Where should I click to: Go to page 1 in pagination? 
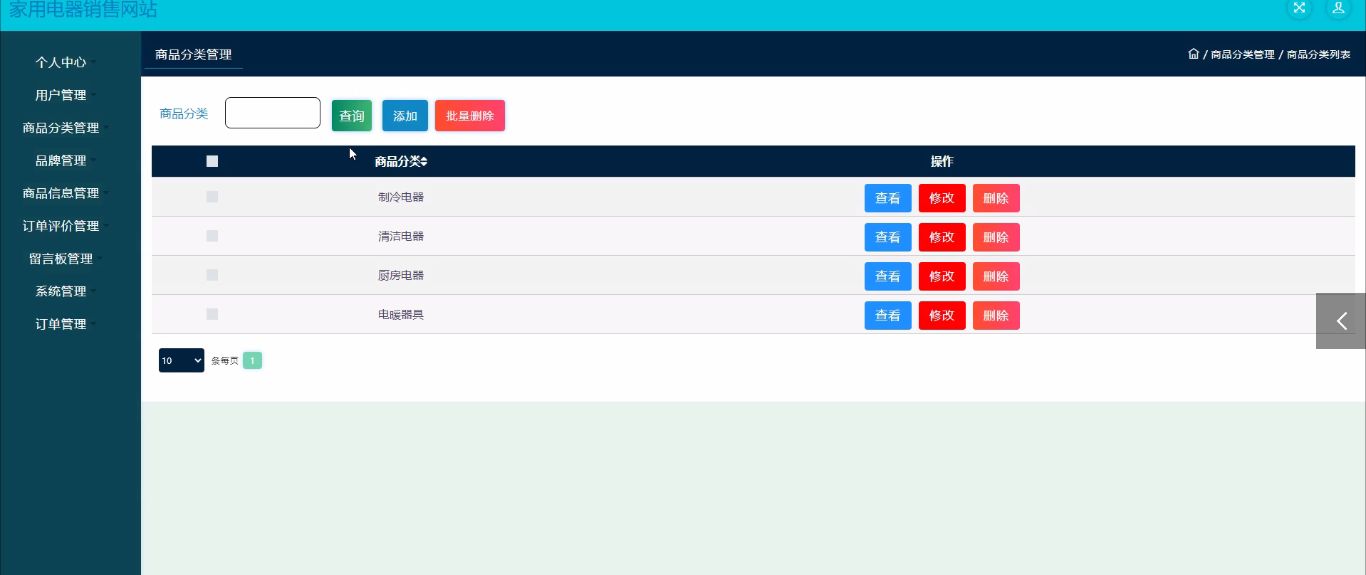(252, 360)
